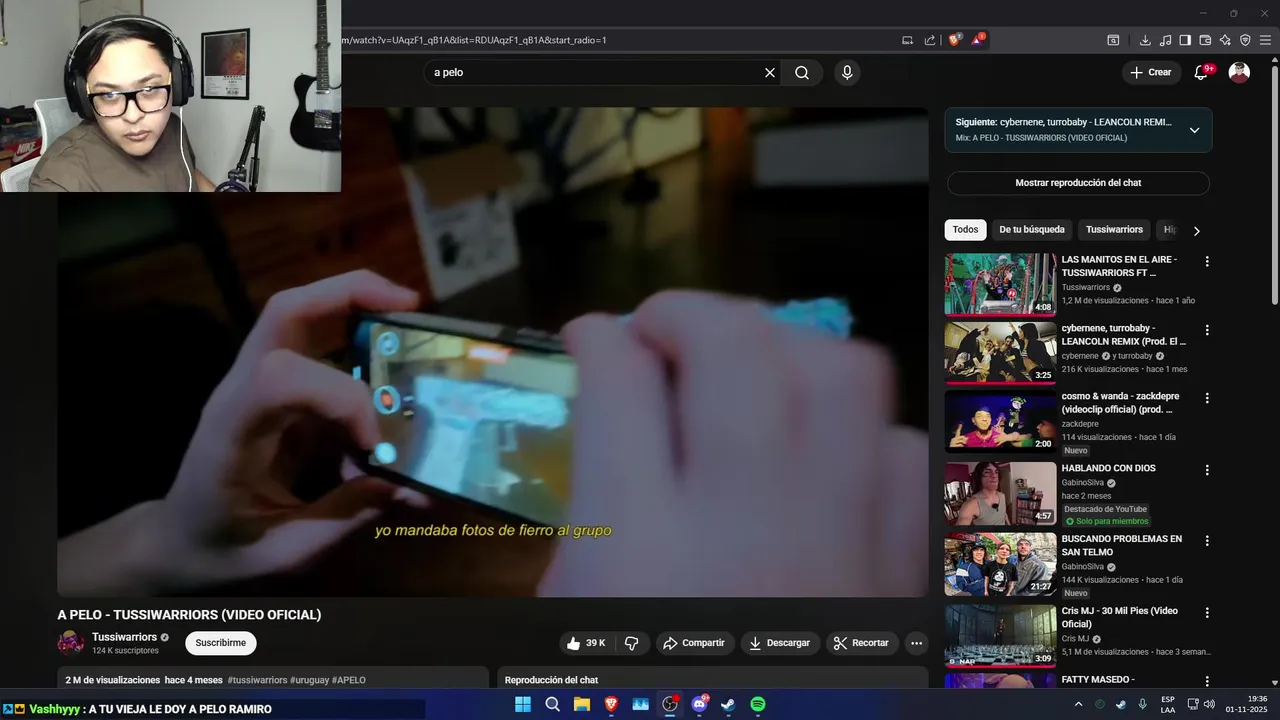The height and width of the screenshot is (720, 1280).
Task: Open Cris MJ 30 Mil Pies thumbnail
Action: [x=1000, y=635]
